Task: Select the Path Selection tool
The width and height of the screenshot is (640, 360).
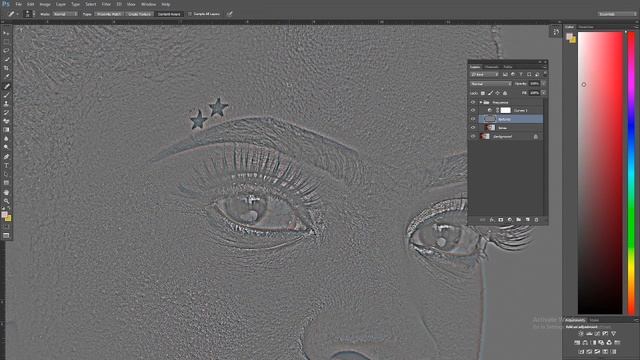Action: (6, 174)
